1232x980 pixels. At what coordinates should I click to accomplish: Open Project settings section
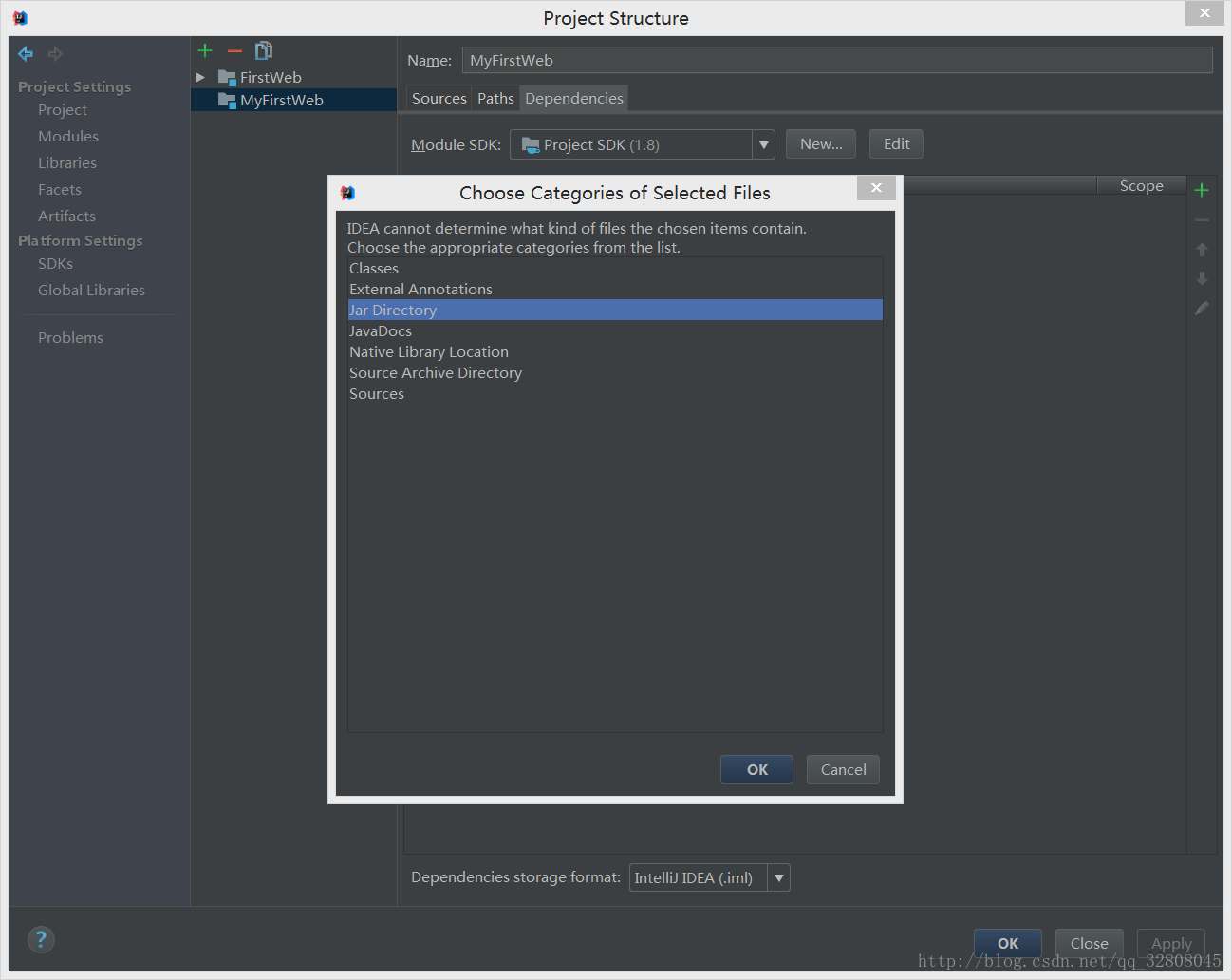coord(63,109)
